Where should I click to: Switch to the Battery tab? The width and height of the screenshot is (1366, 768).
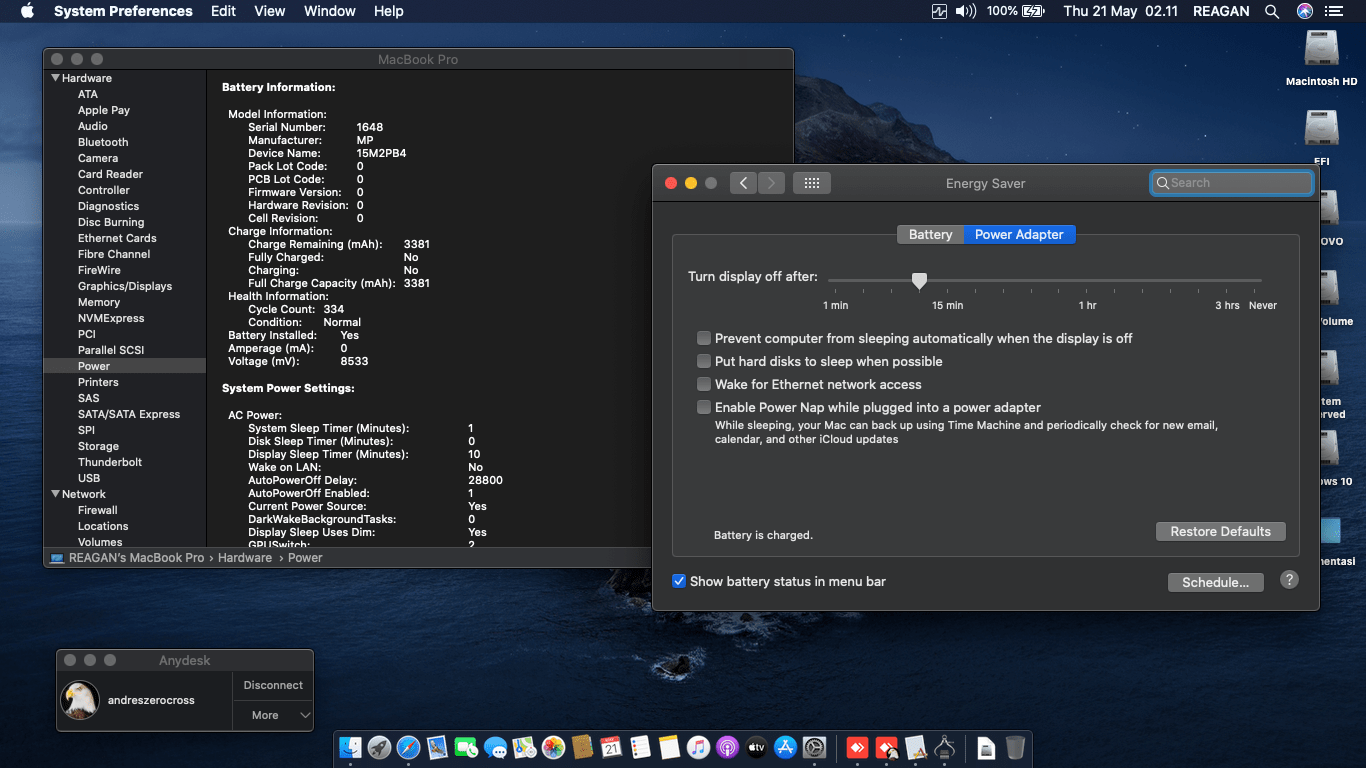[x=930, y=234]
